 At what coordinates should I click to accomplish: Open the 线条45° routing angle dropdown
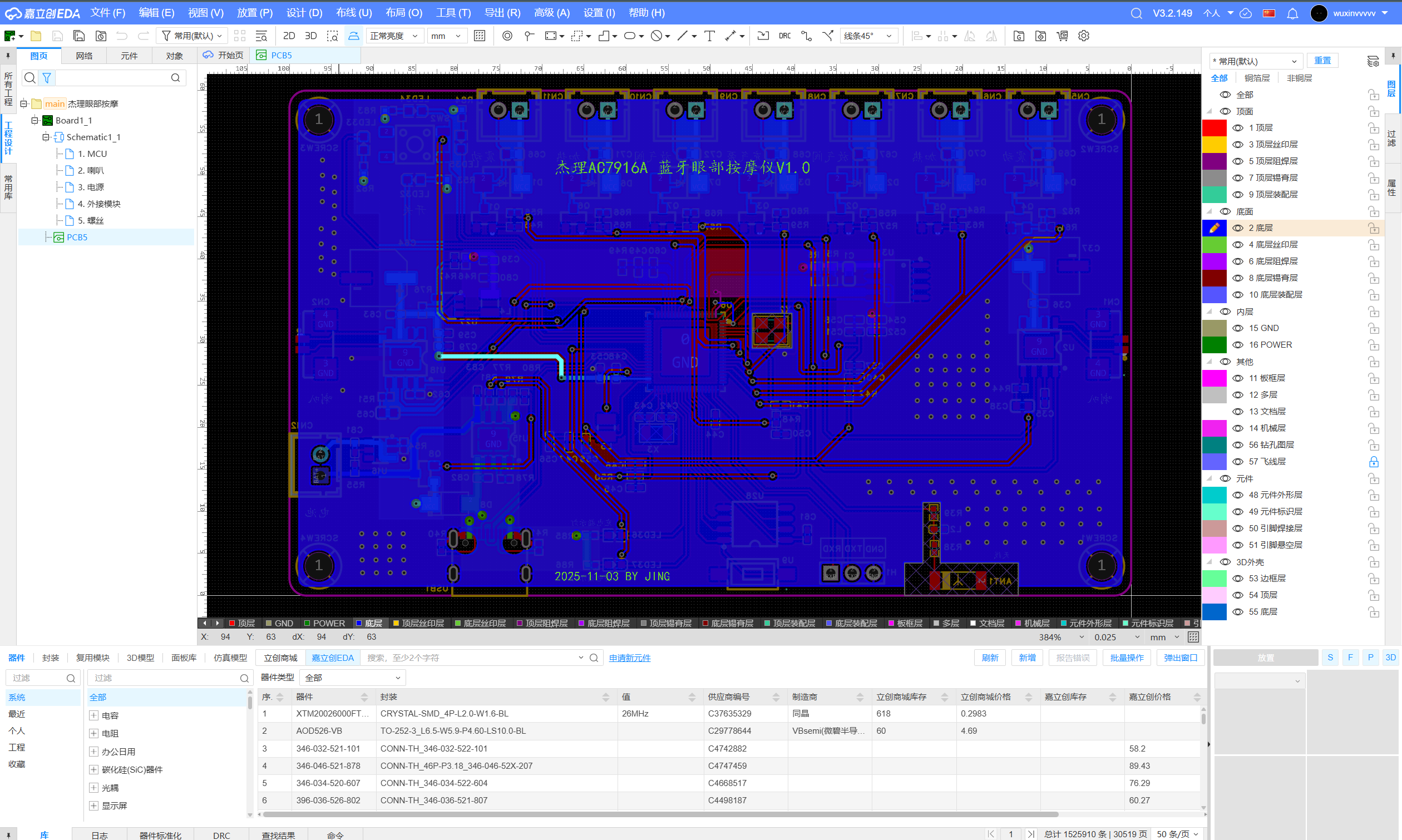tap(869, 36)
